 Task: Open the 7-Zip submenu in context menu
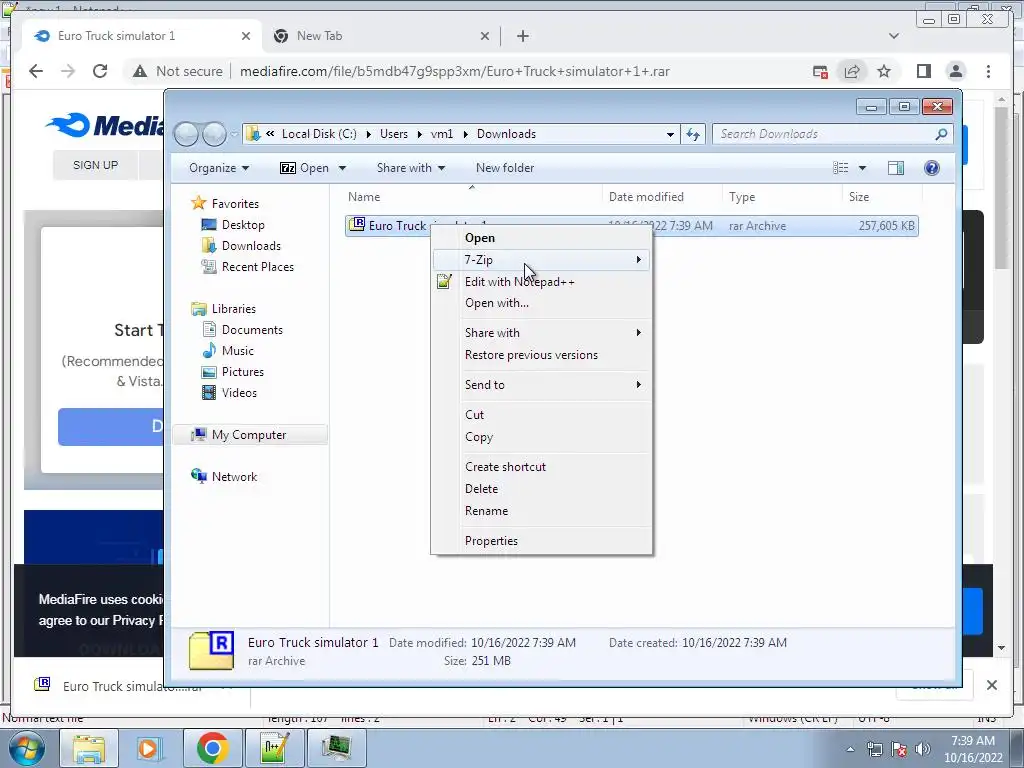tap(541, 260)
